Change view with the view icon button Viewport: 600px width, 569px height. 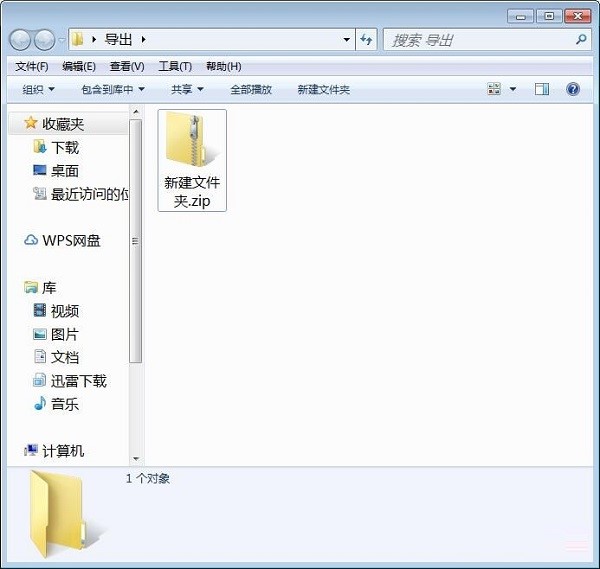(494, 89)
